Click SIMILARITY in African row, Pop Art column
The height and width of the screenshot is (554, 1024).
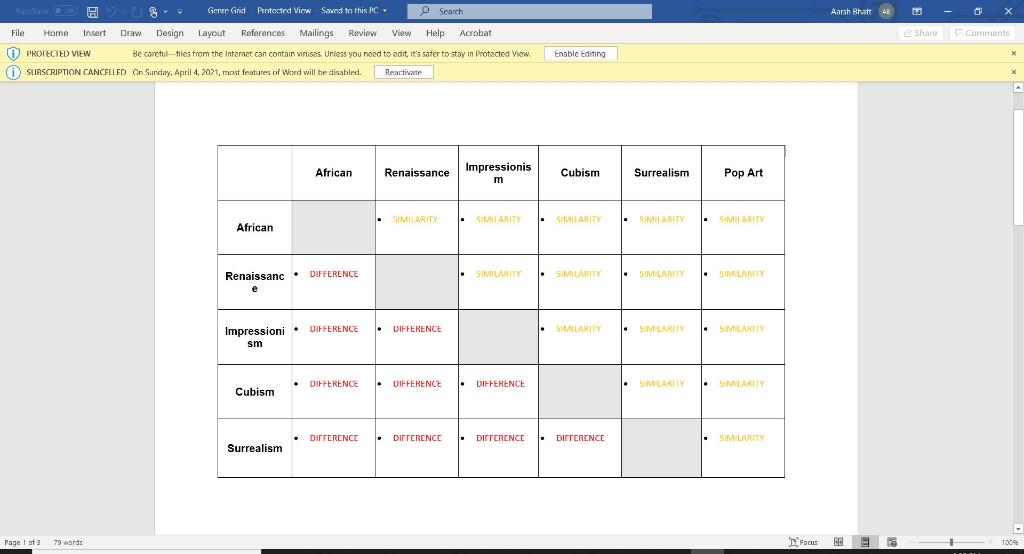click(x=741, y=219)
